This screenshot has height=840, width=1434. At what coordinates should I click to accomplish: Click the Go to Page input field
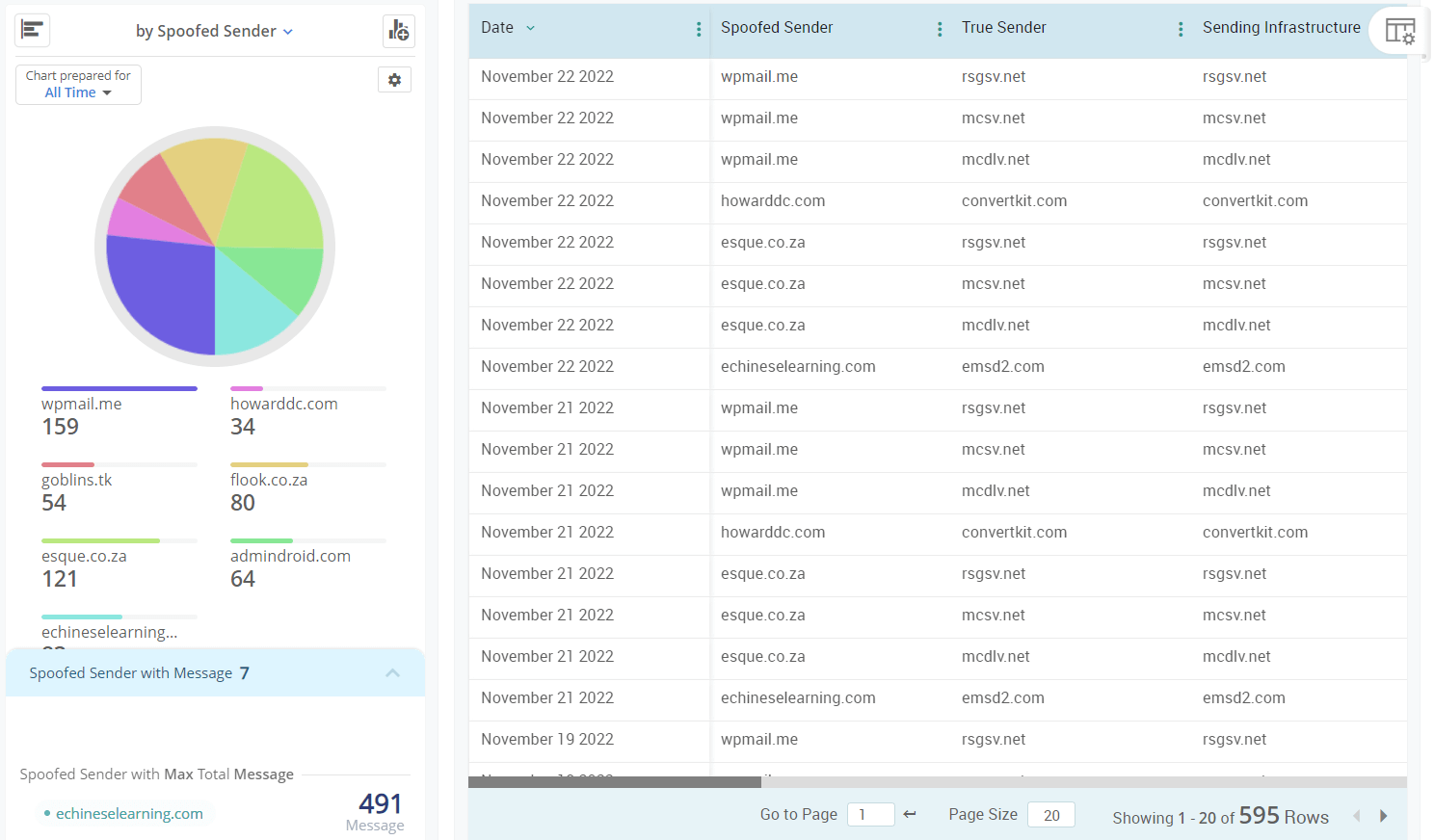point(870,815)
